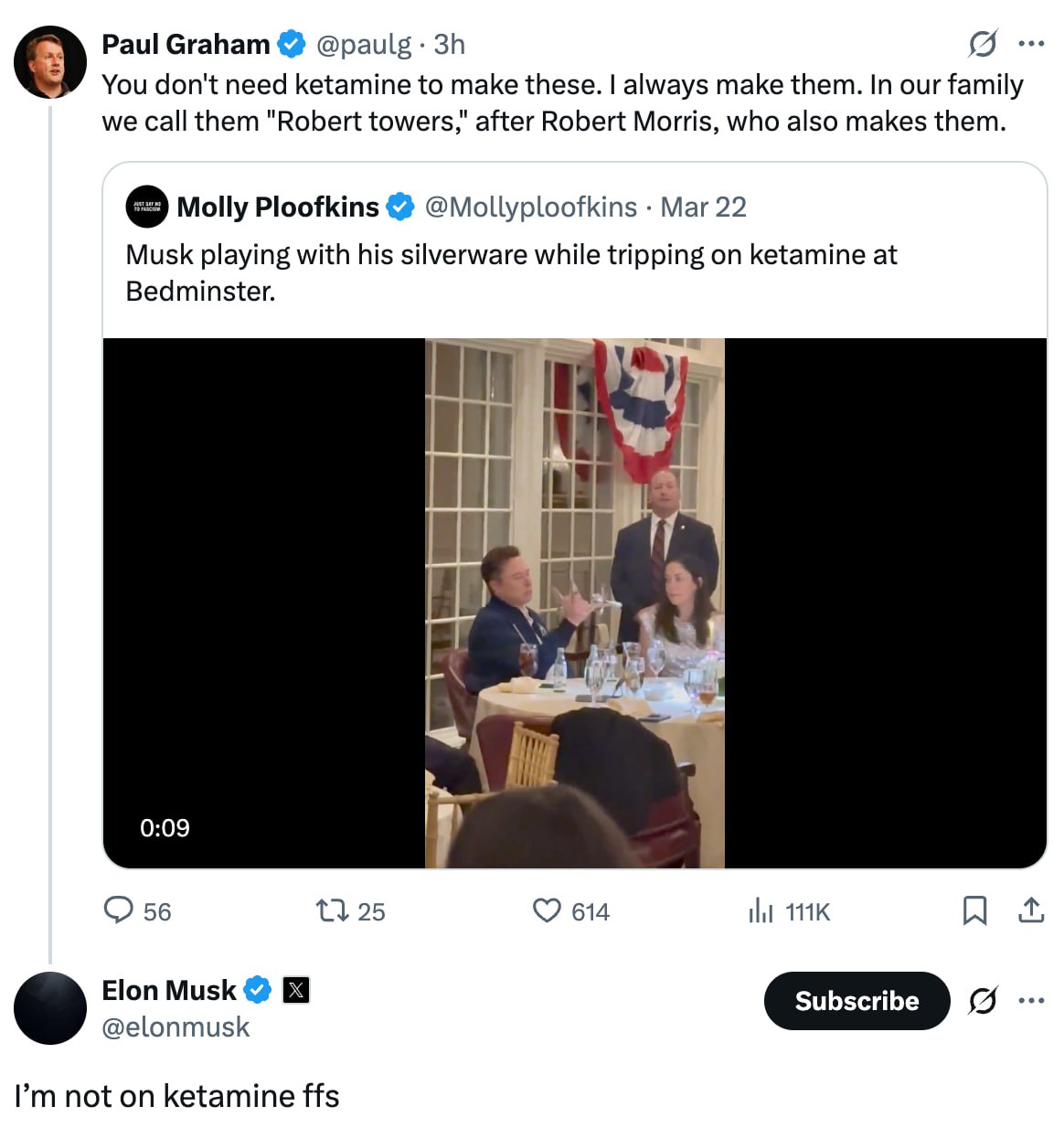Open the @Mollyploofkins handle link
Viewport: 1064px width, 1128px height.
pyautogui.click(x=530, y=208)
